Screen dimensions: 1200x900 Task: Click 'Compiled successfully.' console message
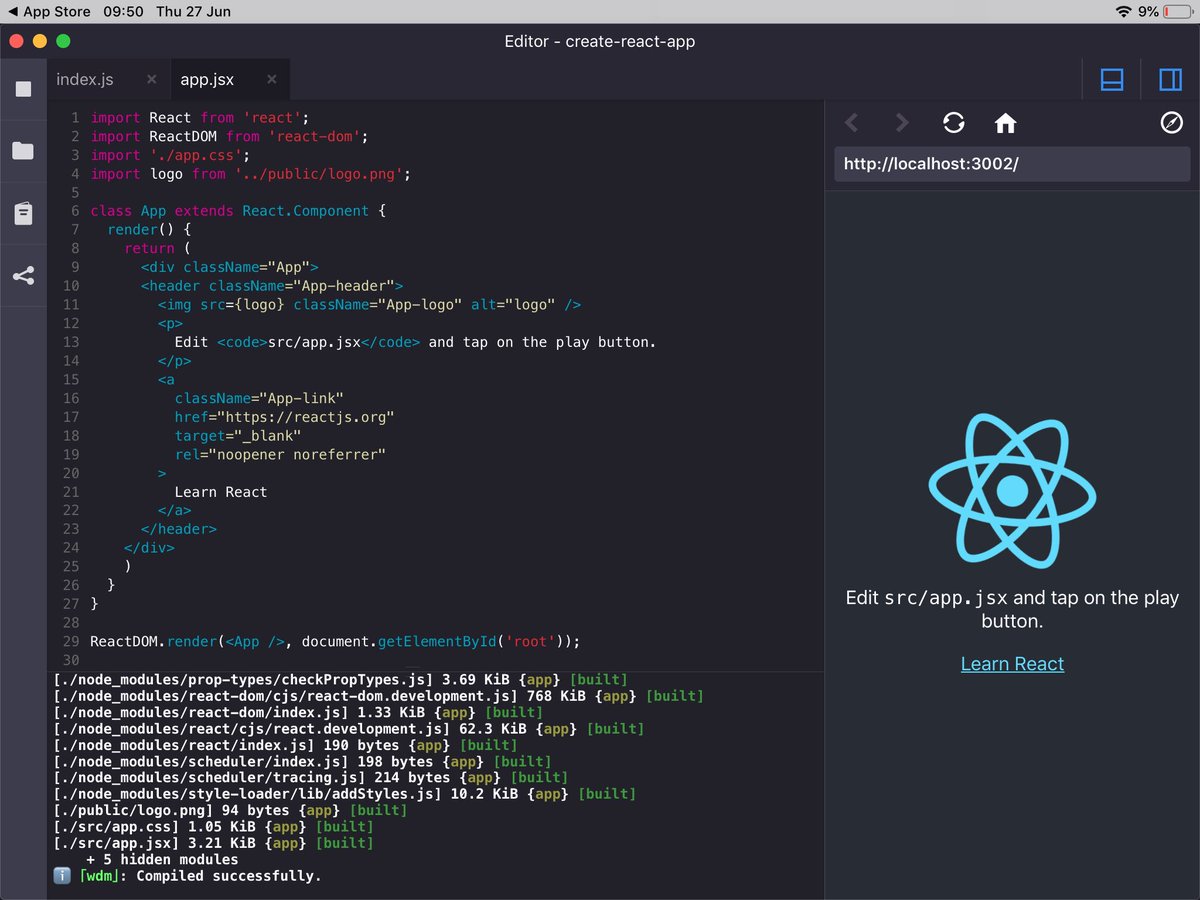229,876
